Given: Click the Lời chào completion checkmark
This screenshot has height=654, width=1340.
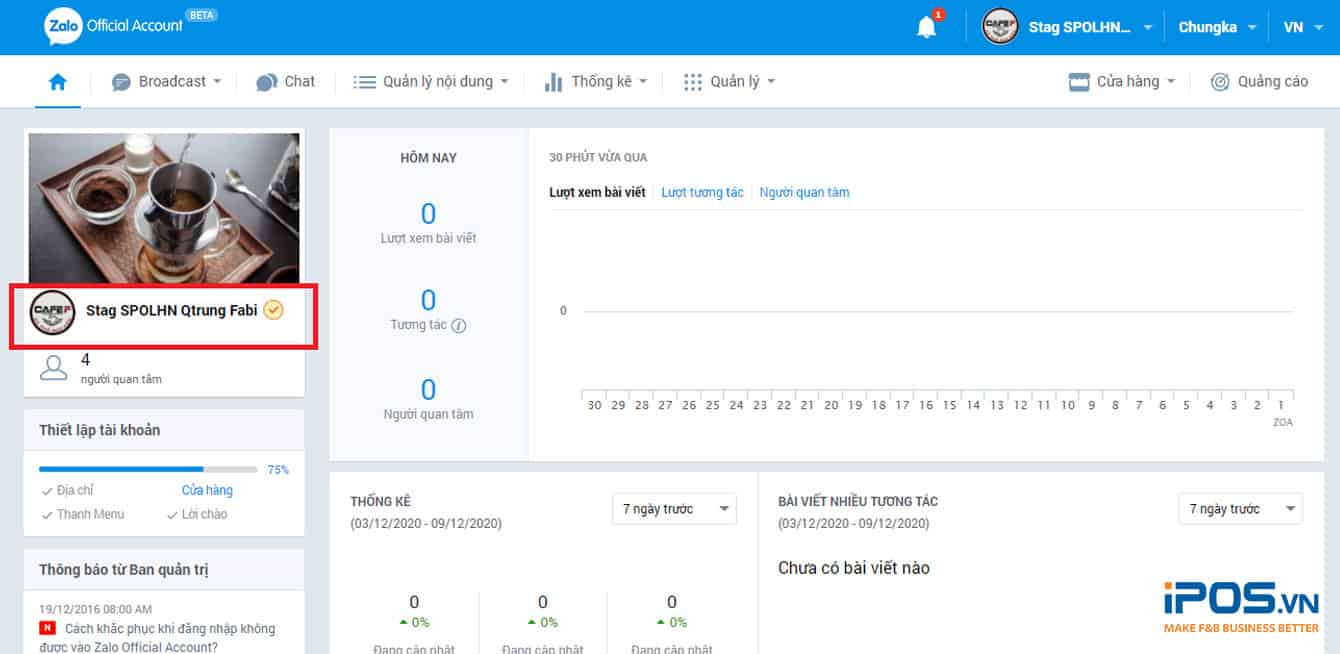Looking at the screenshot, I should click(x=171, y=514).
